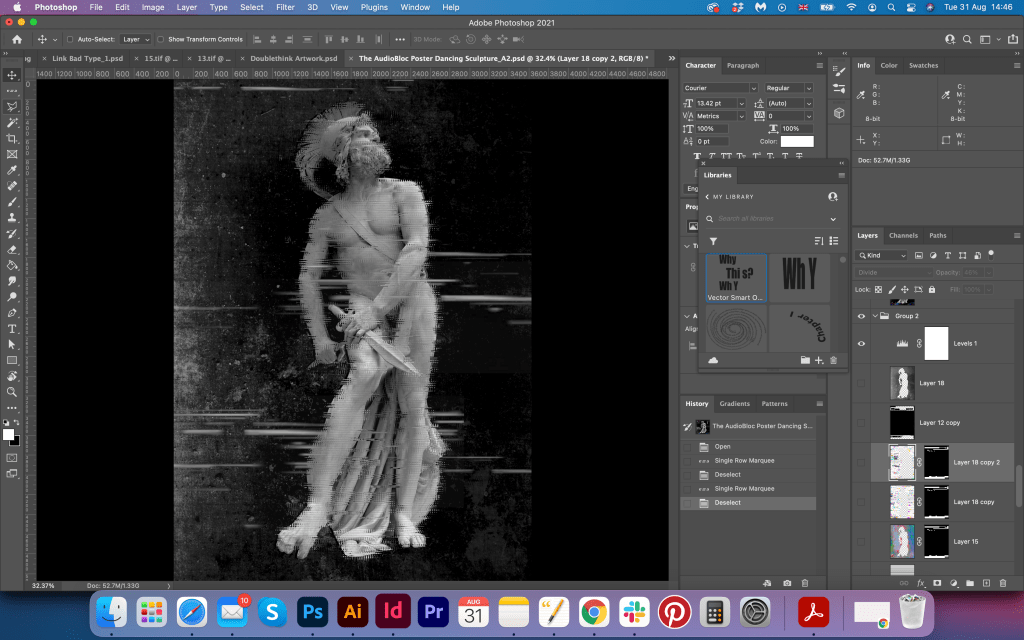This screenshot has width=1024, height=640.
Task: Show the Layer 12 copy layer
Action: click(861, 421)
